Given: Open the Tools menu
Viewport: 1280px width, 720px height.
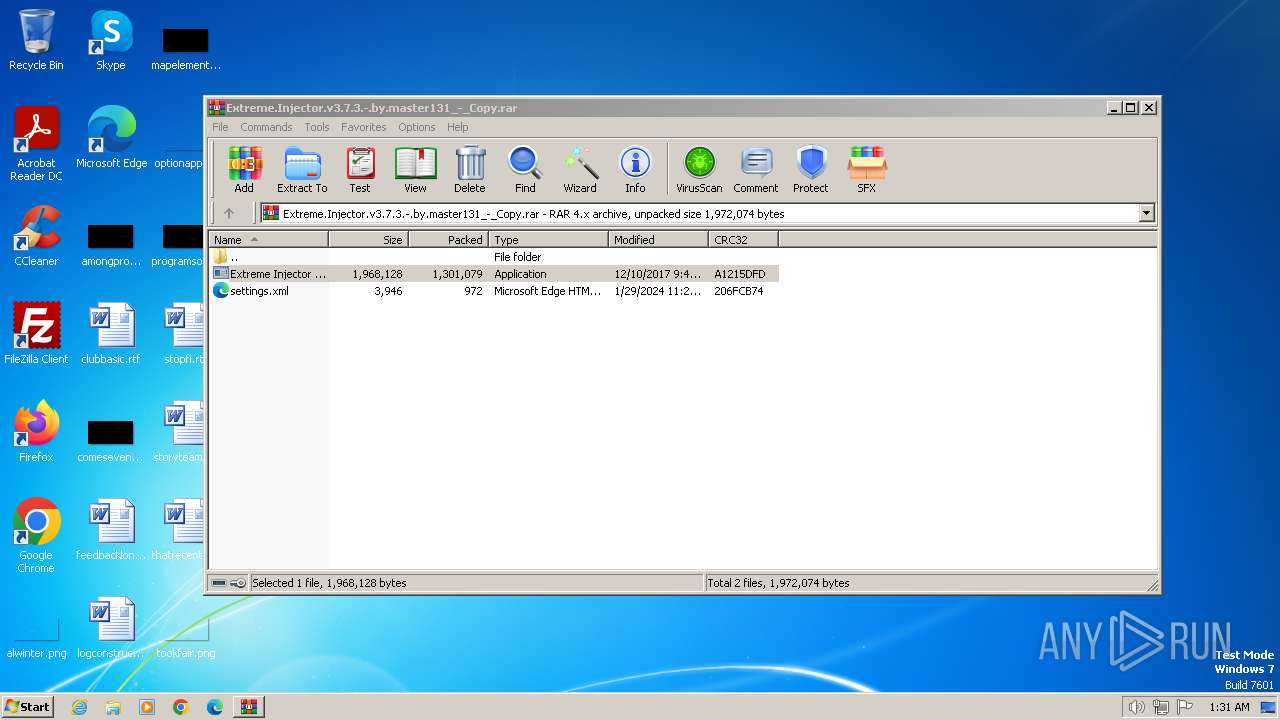Looking at the screenshot, I should click(317, 127).
